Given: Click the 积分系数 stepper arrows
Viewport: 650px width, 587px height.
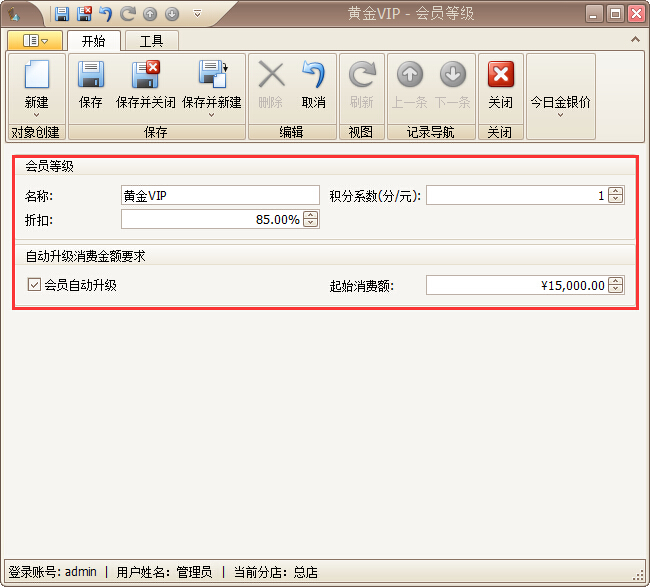Looking at the screenshot, I should point(615,196).
